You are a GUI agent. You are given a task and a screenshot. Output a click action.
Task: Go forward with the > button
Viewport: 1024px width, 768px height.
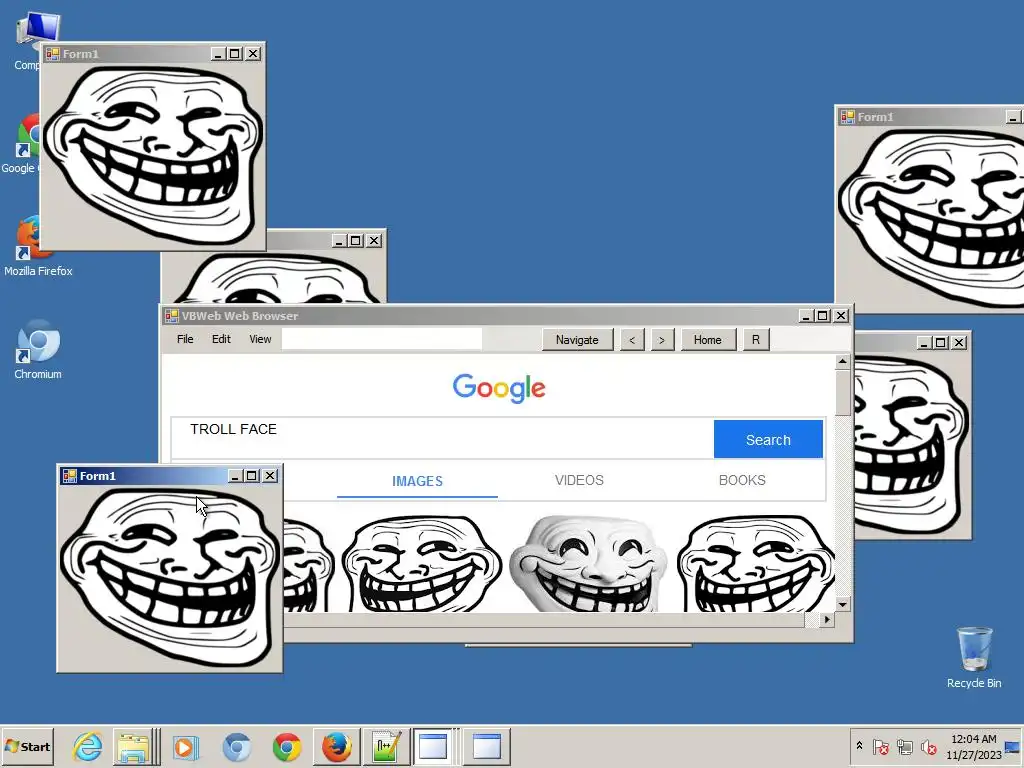(x=662, y=340)
